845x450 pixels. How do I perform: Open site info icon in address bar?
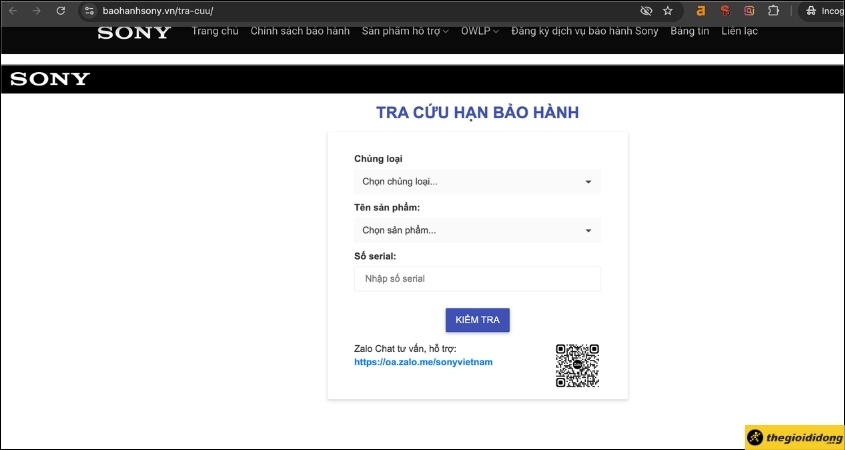click(89, 11)
